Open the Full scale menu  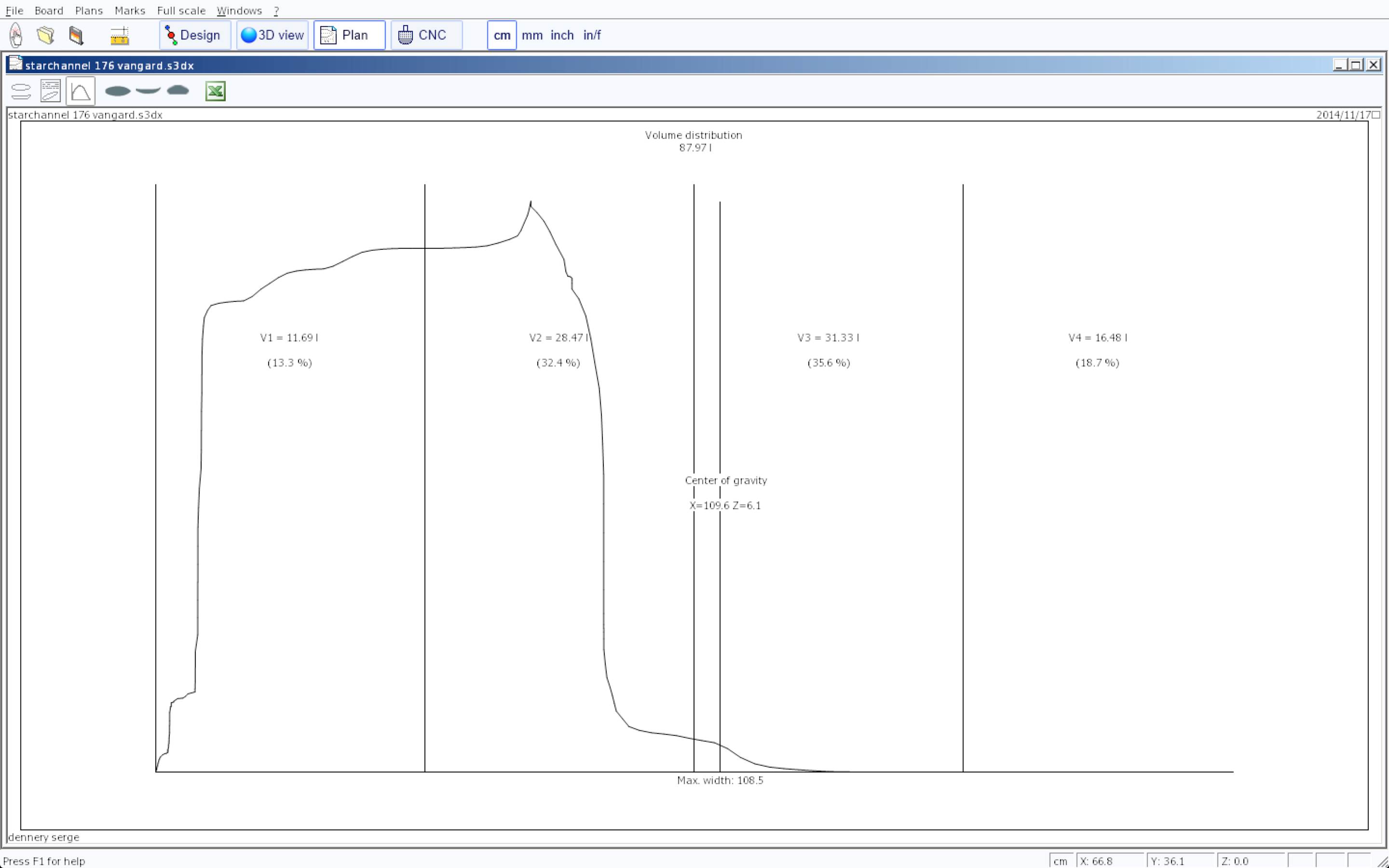pyautogui.click(x=181, y=10)
